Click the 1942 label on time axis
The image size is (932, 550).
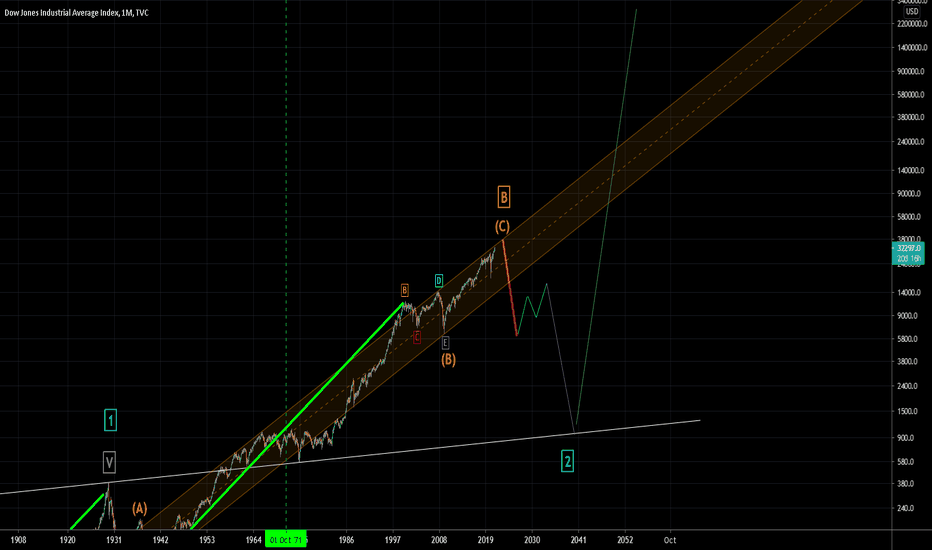point(160,540)
